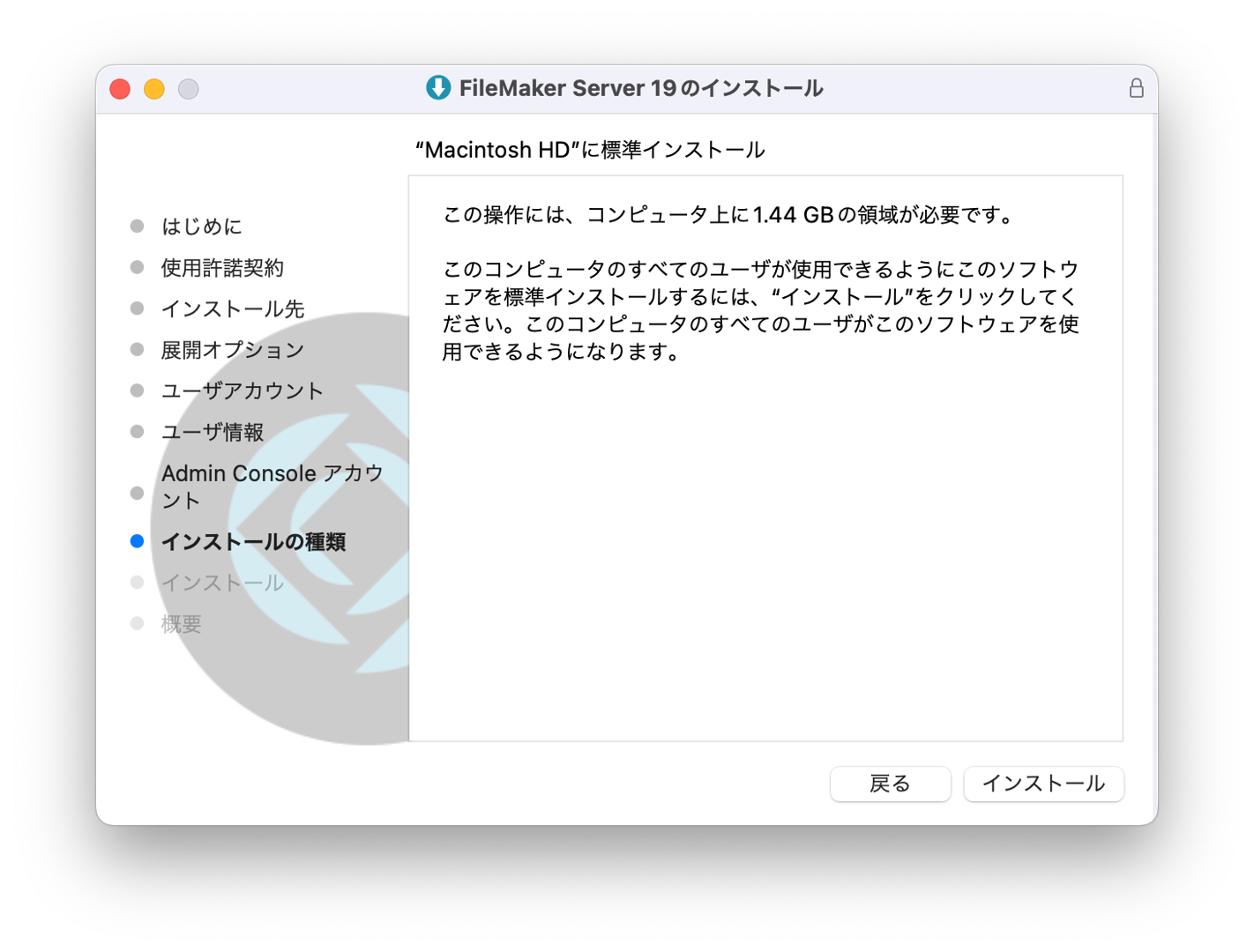This screenshot has width=1254, height=952.
Task: Minimize the installer with the yellow button
Action: tap(154, 89)
